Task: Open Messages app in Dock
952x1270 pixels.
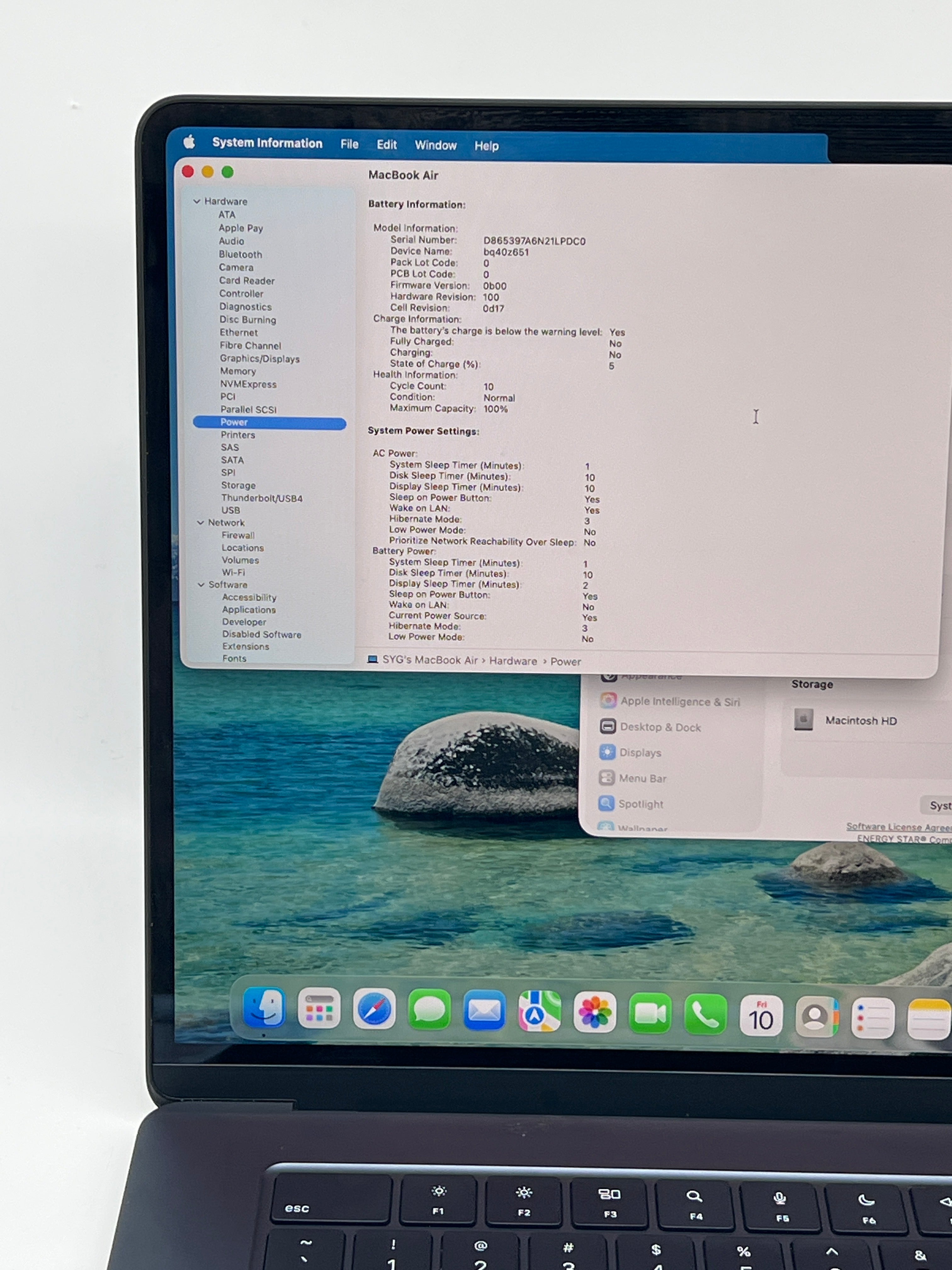Action: point(429,1010)
